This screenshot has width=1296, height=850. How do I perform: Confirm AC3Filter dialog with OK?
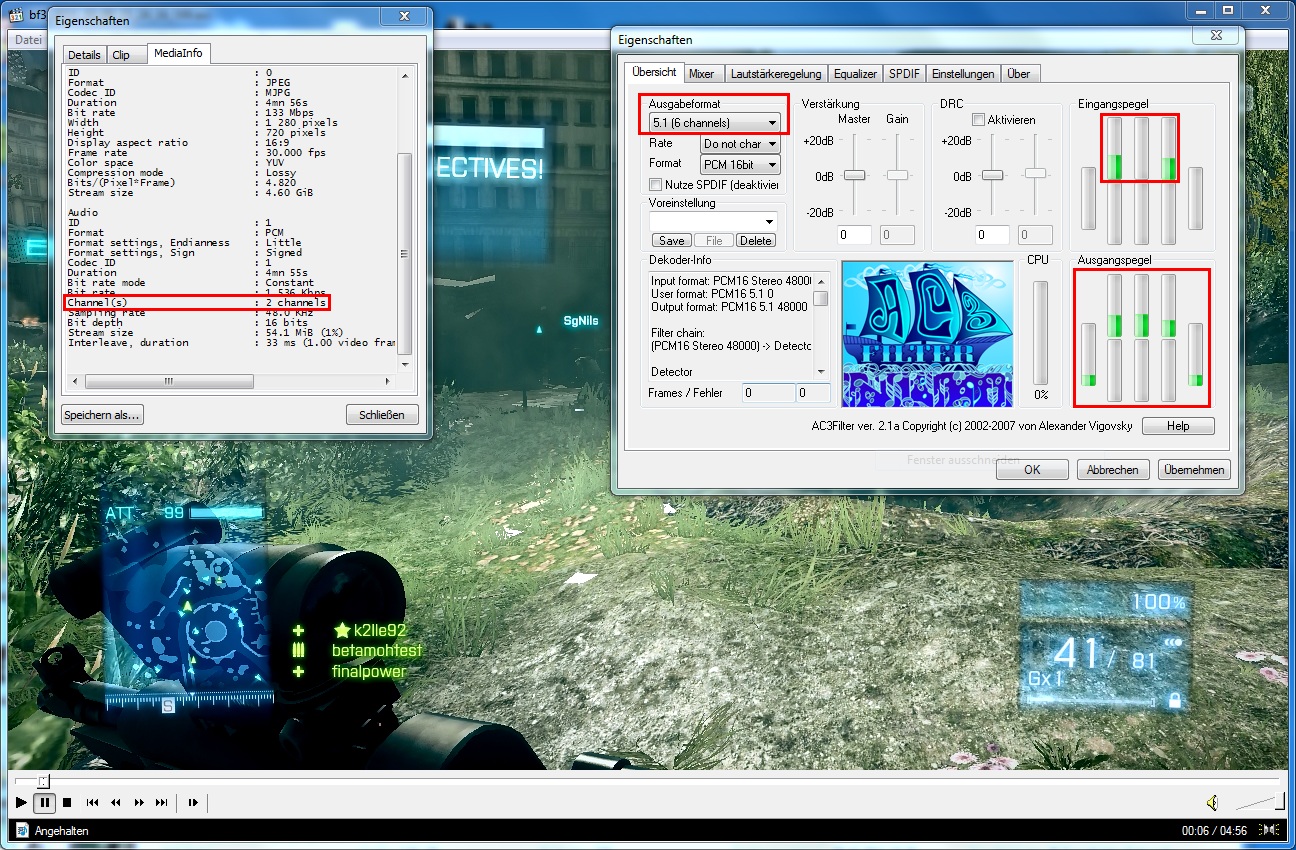1032,470
